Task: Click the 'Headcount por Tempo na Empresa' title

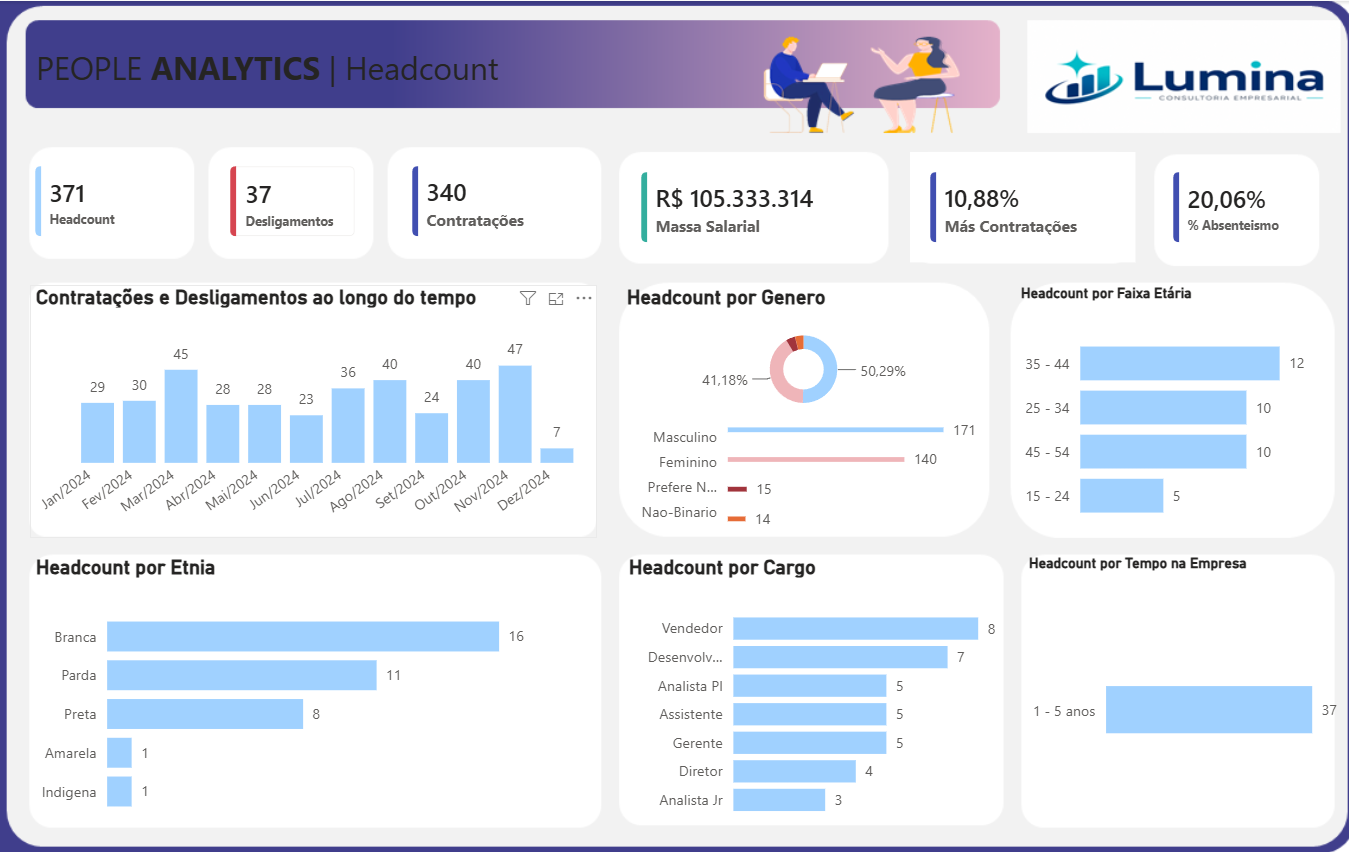Action: point(1138,564)
